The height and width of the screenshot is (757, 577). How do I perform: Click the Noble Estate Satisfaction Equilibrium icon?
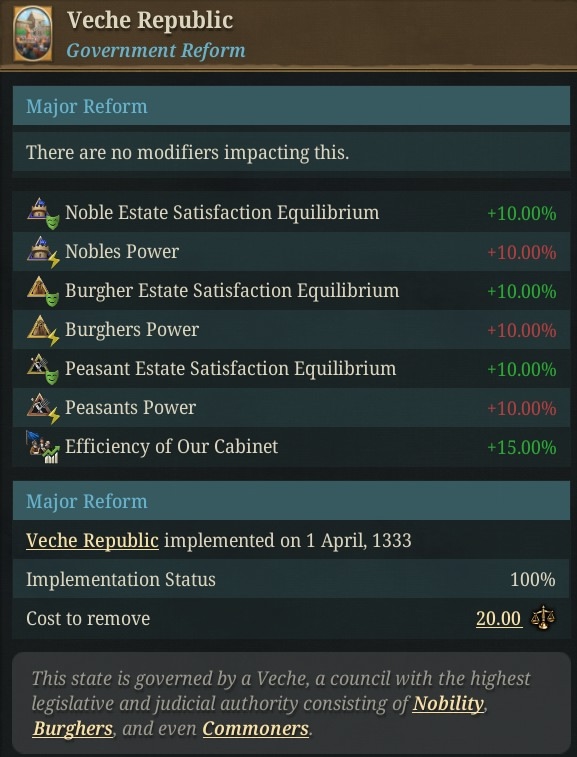(x=42, y=213)
